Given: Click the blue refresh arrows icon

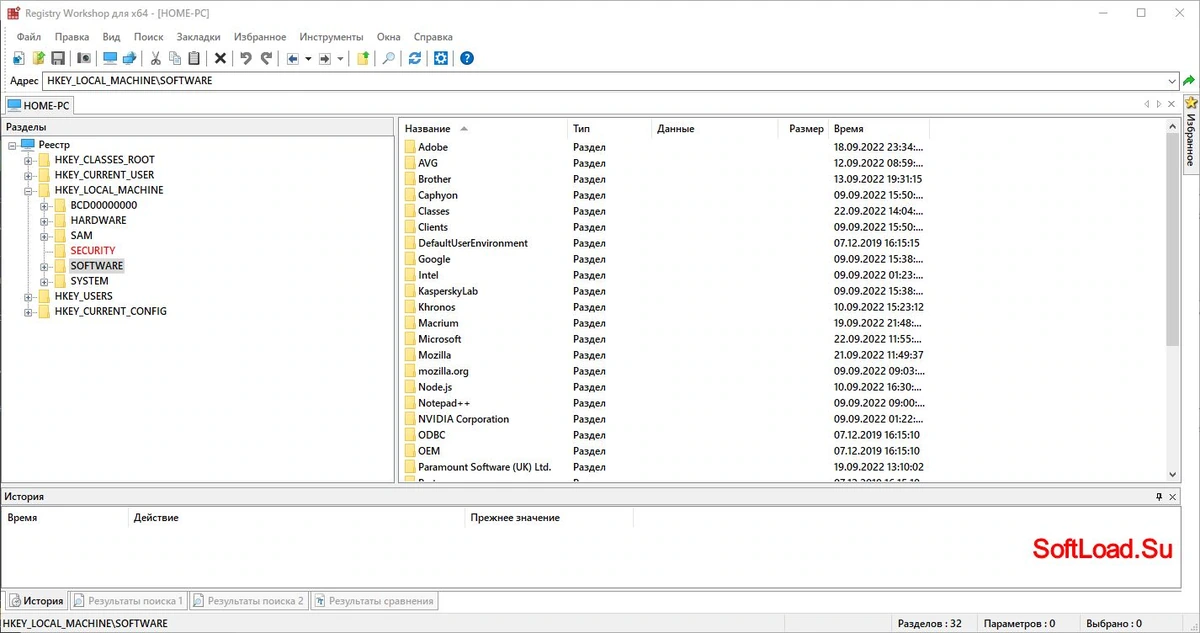Looking at the screenshot, I should pos(415,58).
